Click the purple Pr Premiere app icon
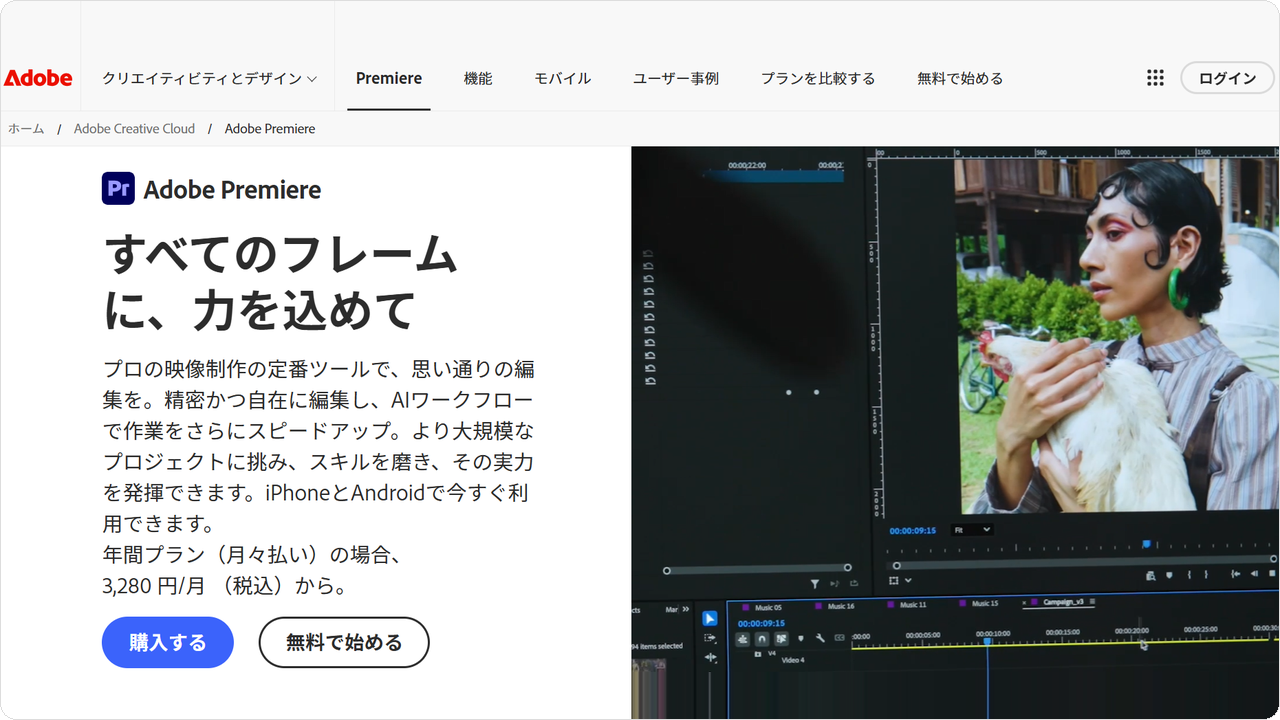Screen dimensions: 1280x720 [x=118, y=188]
